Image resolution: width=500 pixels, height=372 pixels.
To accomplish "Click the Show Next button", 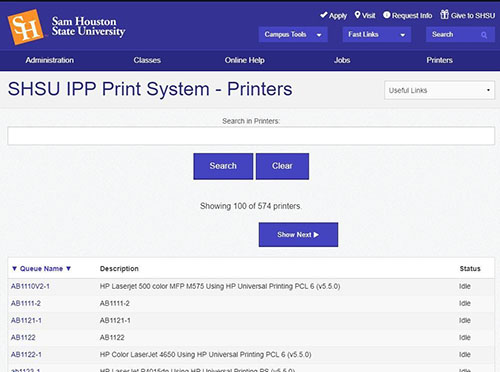I will (298, 235).
